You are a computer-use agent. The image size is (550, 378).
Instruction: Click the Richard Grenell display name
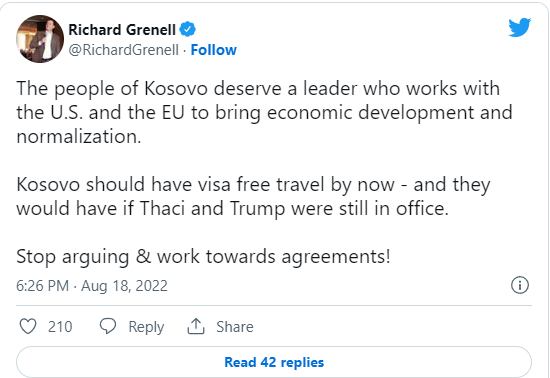[122, 30]
